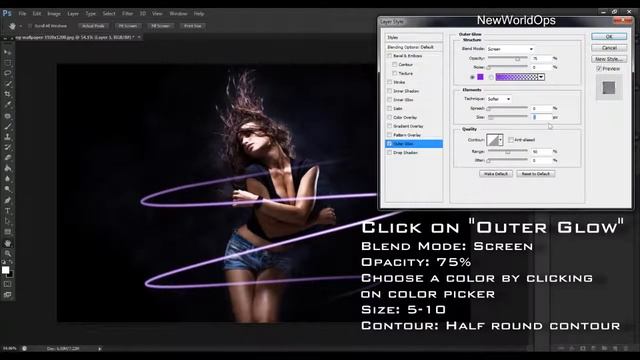Click Cancel in Layer Style dialog
This screenshot has height=360, width=640.
click(x=609, y=48)
